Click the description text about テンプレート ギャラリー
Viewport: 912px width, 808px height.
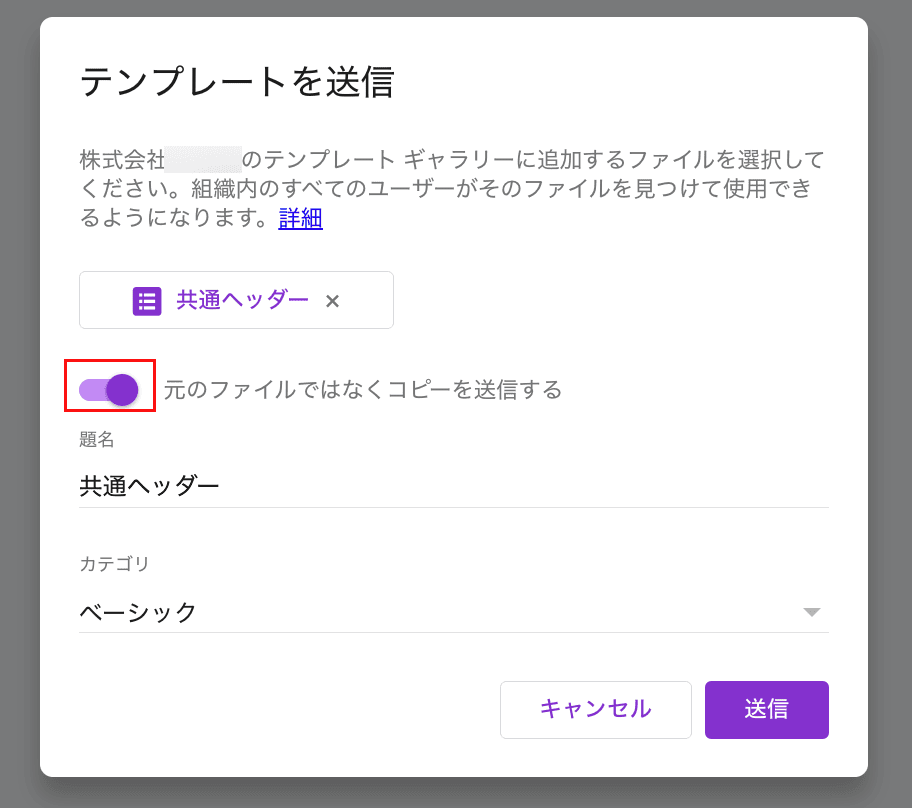450,188
